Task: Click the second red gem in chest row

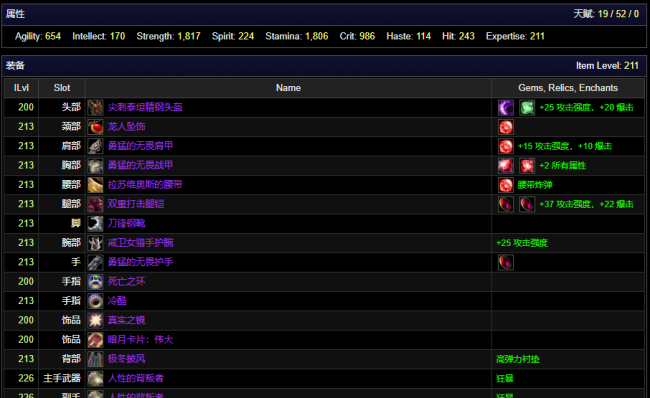Action: click(x=527, y=166)
